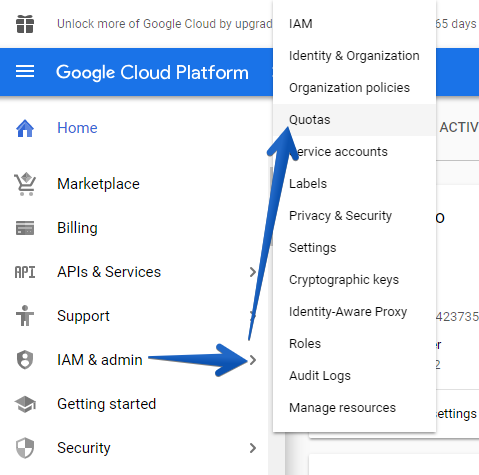The image size is (479, 475).
Task: Go to Home in the sidebar
Action: click(77, 128)
